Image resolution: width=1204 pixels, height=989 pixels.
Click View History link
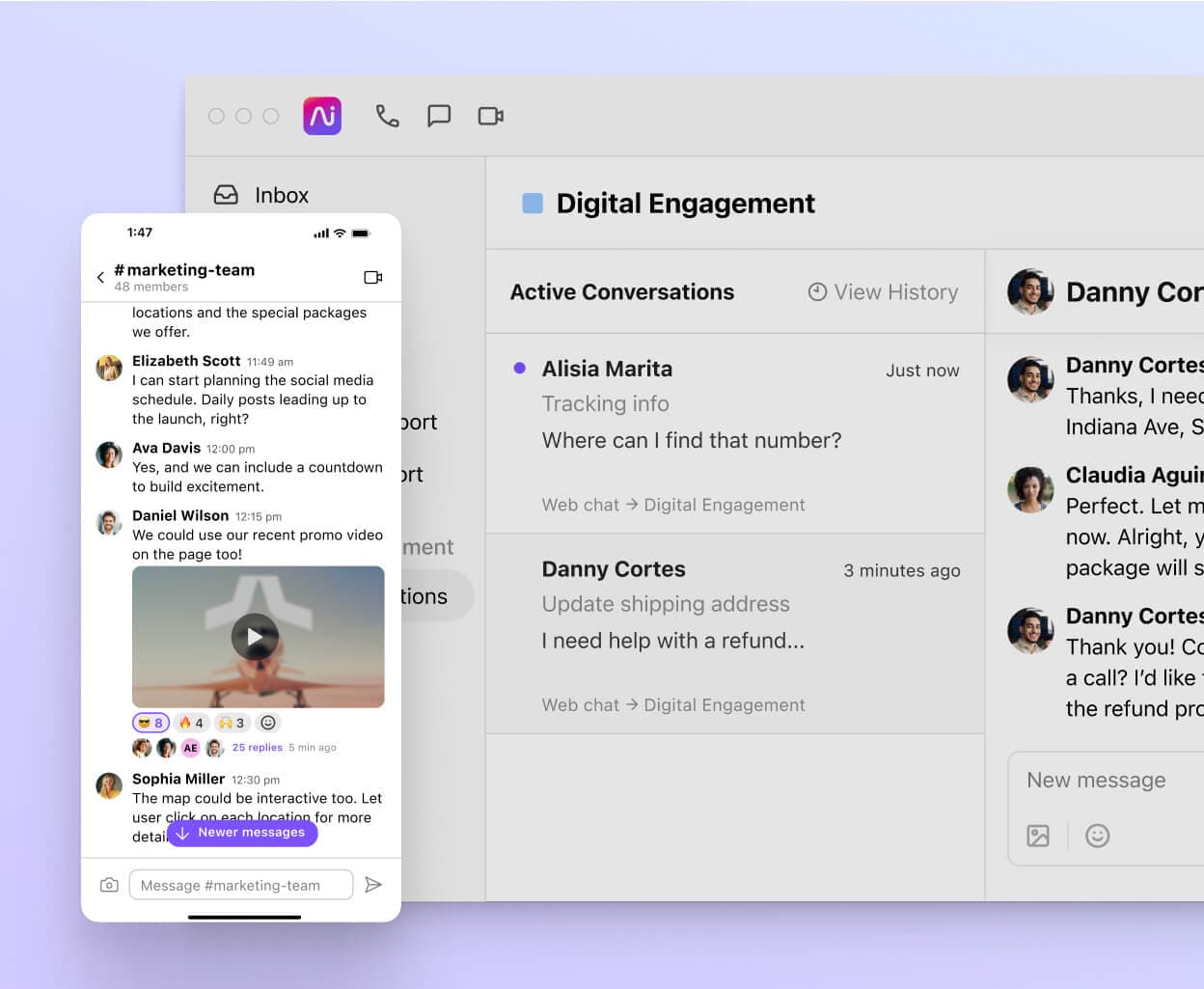coord(883,292)
